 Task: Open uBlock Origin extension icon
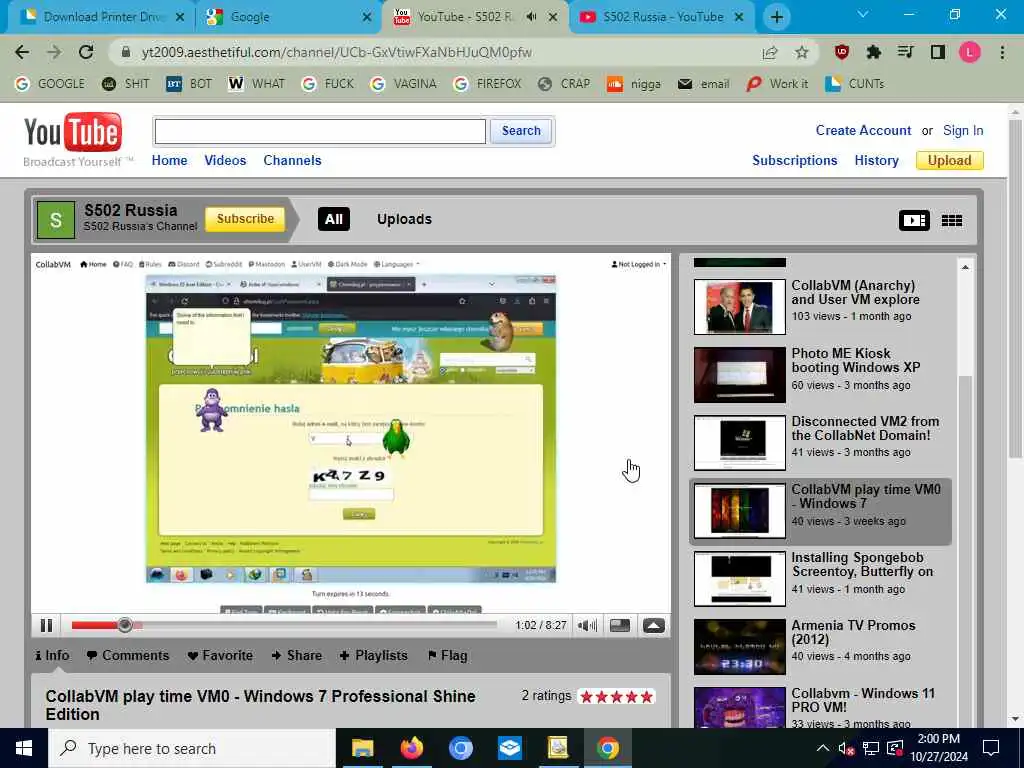point(842,52)
